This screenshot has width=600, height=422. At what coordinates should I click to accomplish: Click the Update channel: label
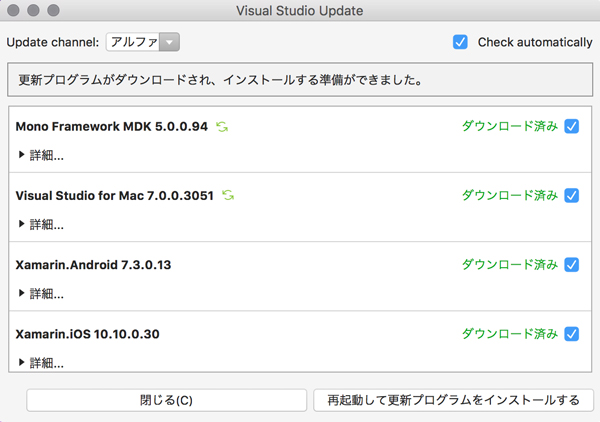[x=53, y=42]
